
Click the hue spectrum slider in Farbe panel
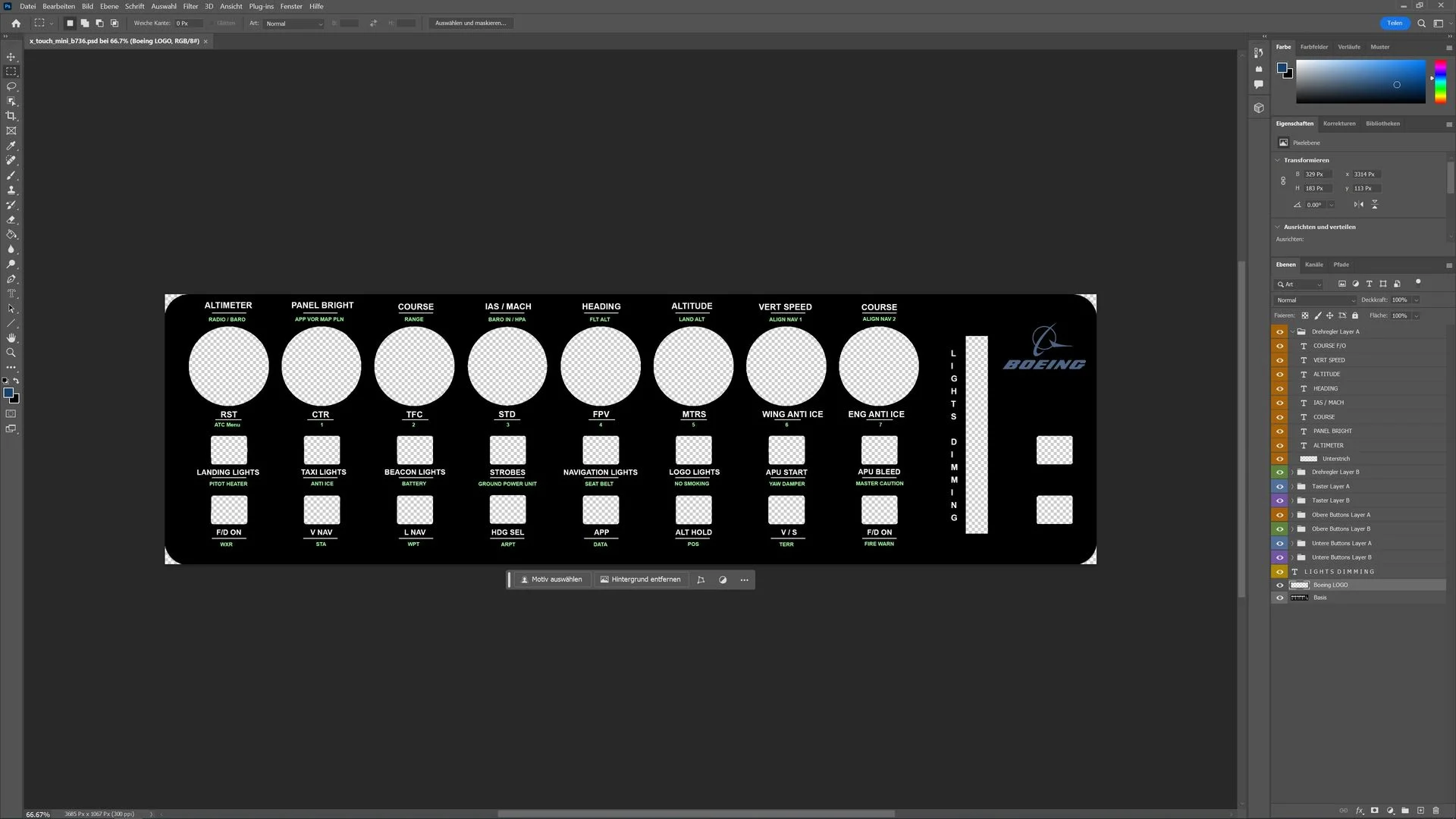1440,83
